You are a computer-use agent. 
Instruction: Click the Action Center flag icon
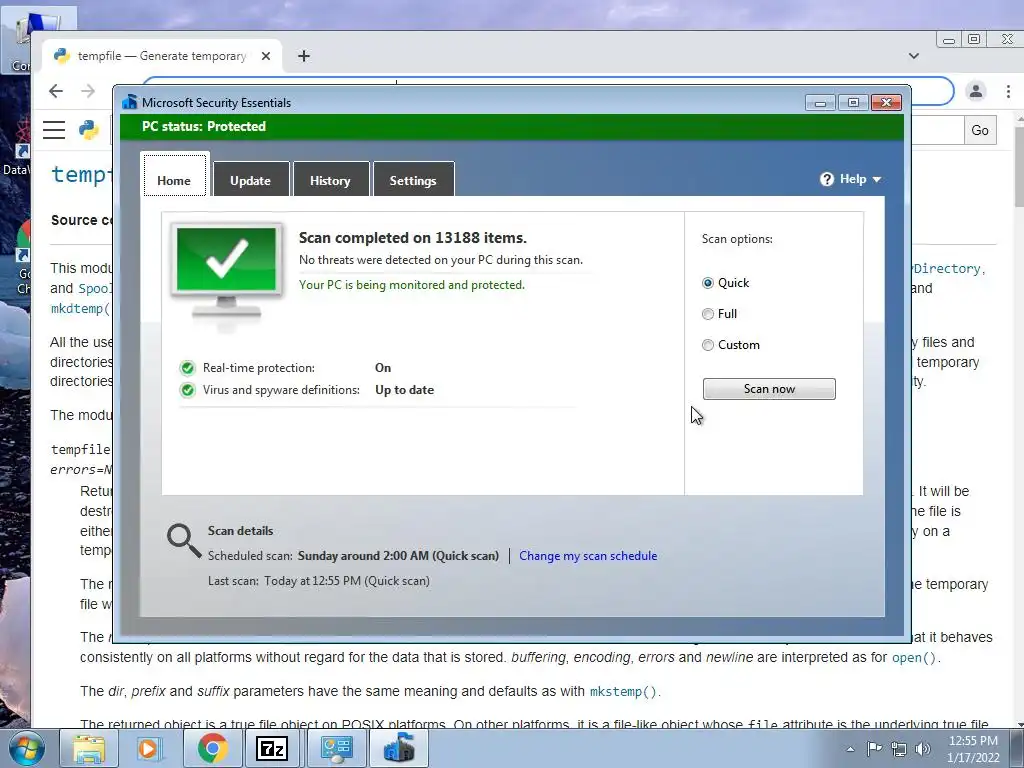[x=874, y=749]
